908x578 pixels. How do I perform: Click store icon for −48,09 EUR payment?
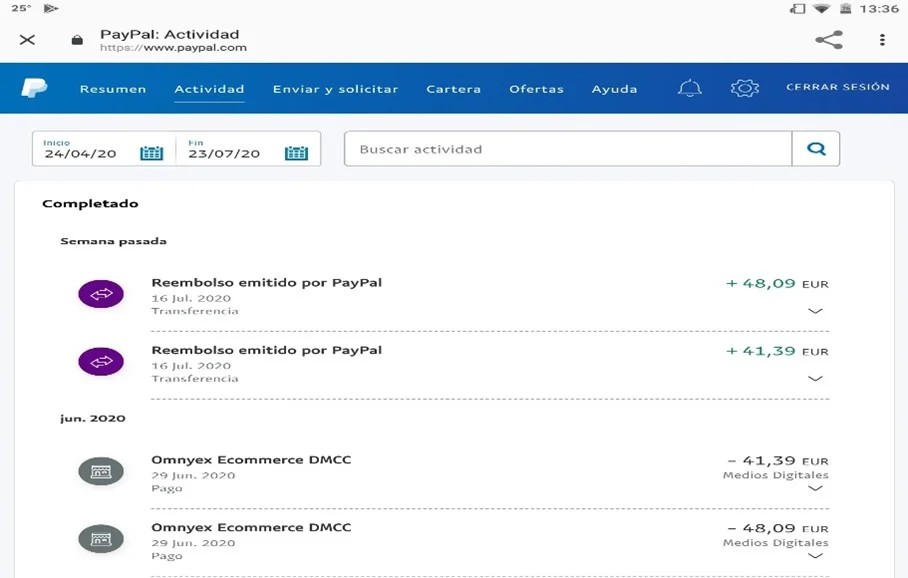tap(101, 539)
